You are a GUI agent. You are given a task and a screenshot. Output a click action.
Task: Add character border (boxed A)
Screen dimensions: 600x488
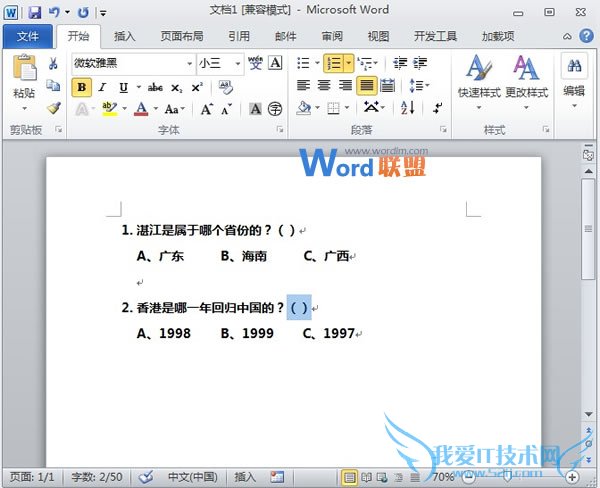pyautogui.click(x=276, y=63)
